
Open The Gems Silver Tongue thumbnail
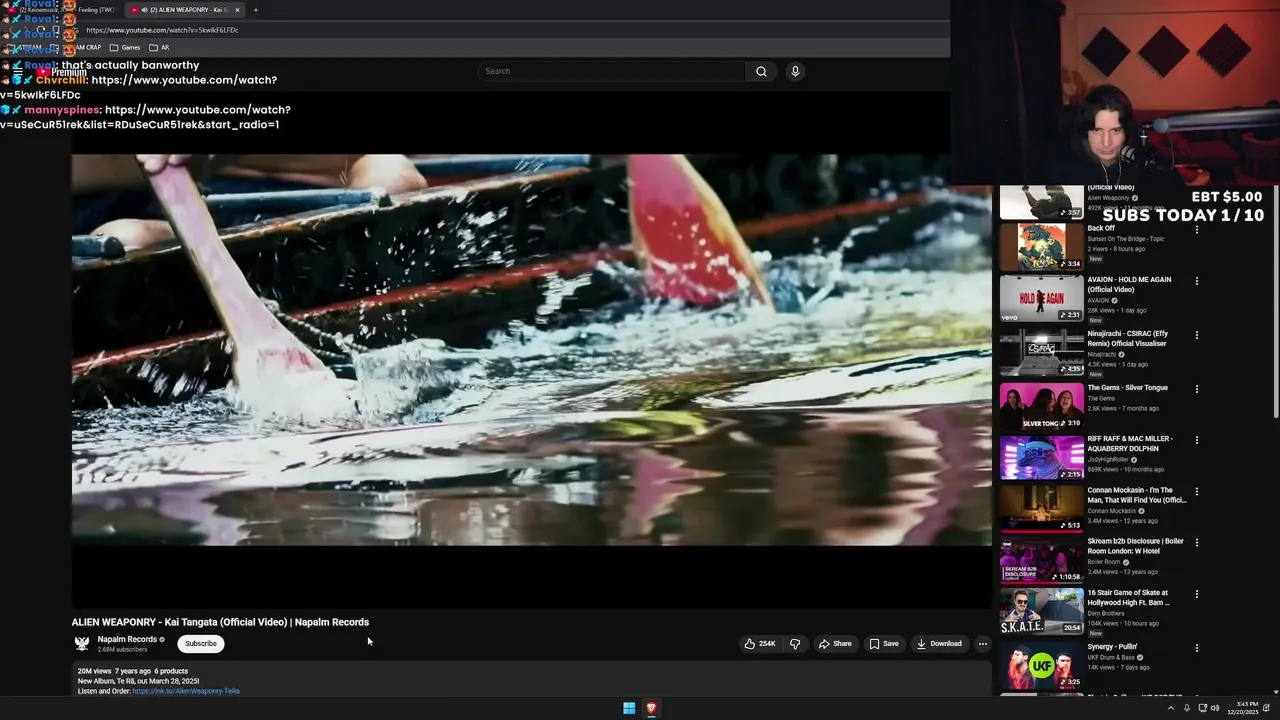(x=1042, y=406)
